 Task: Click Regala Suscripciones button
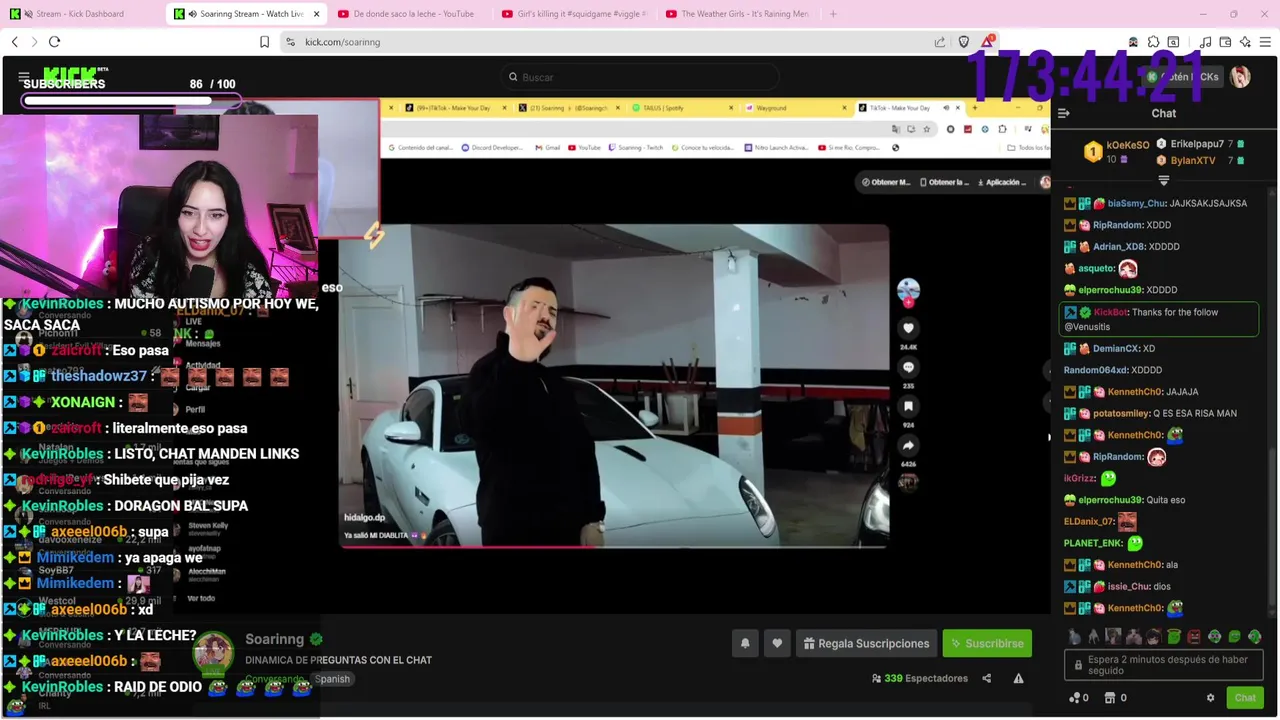[x=866, y=644]
